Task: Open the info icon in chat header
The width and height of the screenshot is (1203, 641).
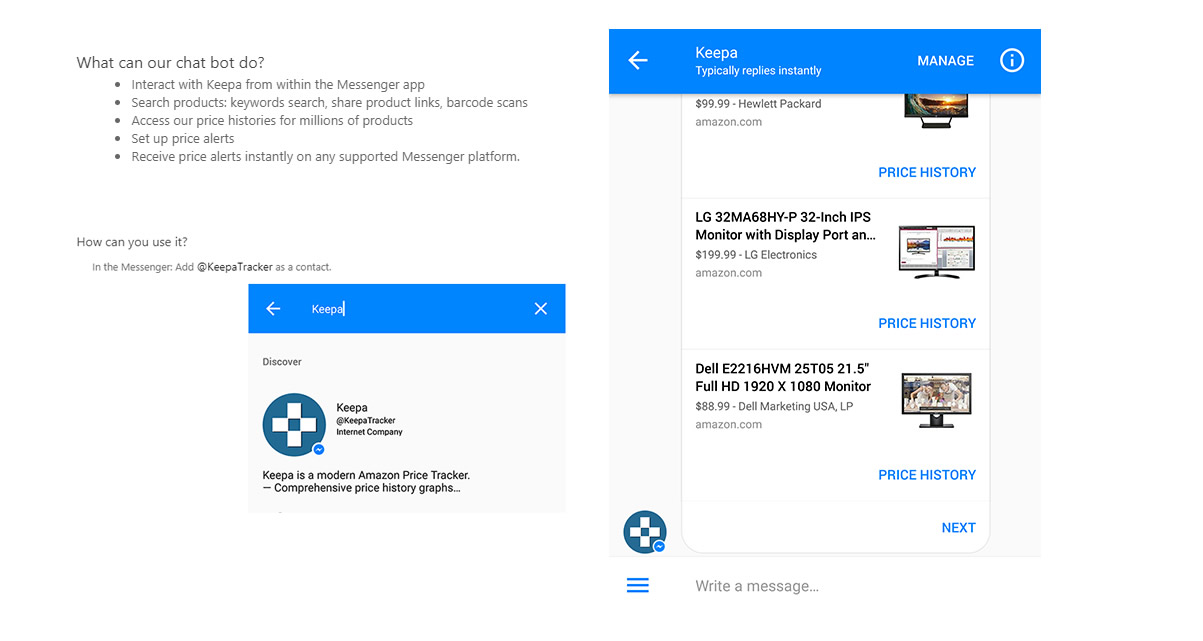Action: pyautogui.click(x=1012, y=61)
